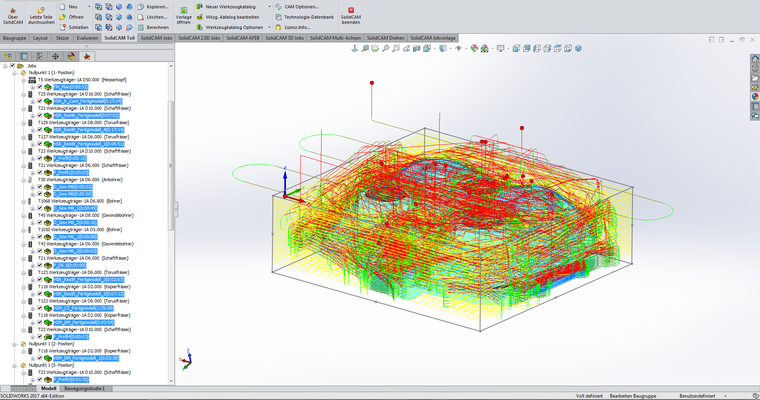Open the DimXpert crosshair panel tab
The width and height of the screenshot is (760, 400).
click(55, 56)
